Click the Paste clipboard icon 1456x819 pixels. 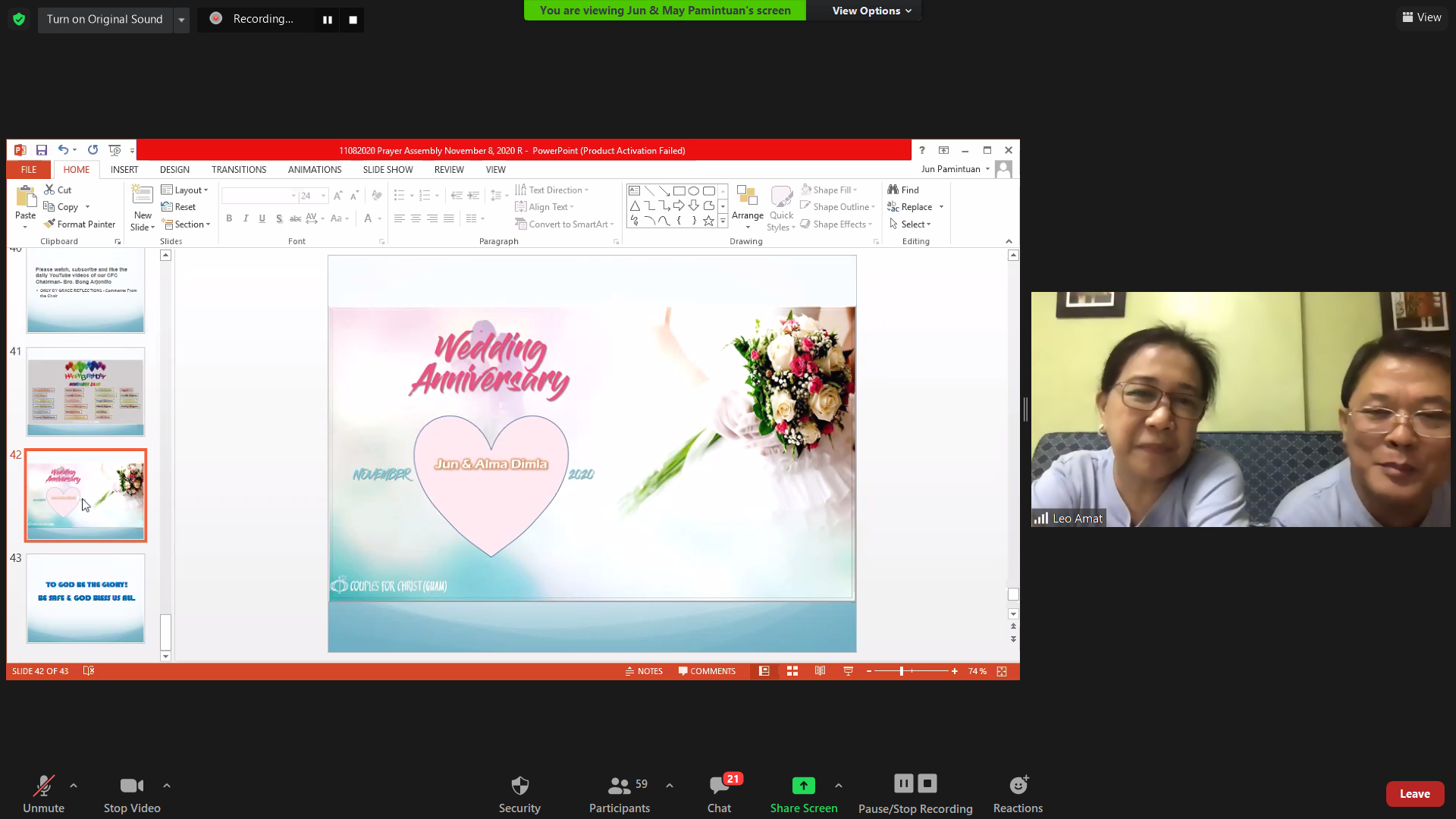[26, 197]
